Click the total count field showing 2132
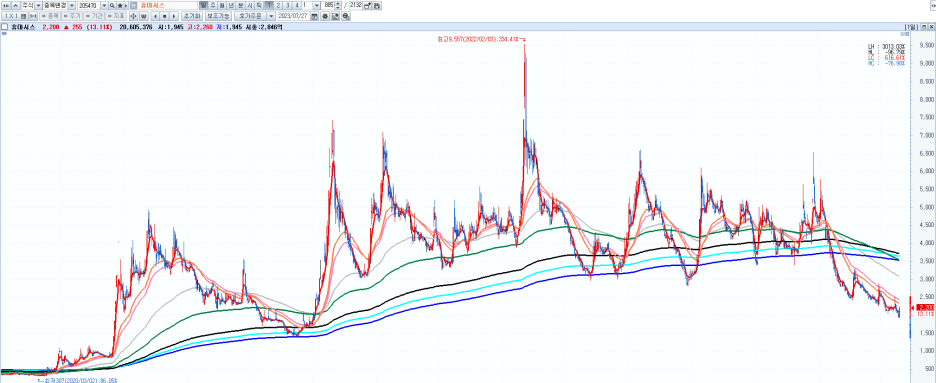936x383 pixels. [356, 5]
